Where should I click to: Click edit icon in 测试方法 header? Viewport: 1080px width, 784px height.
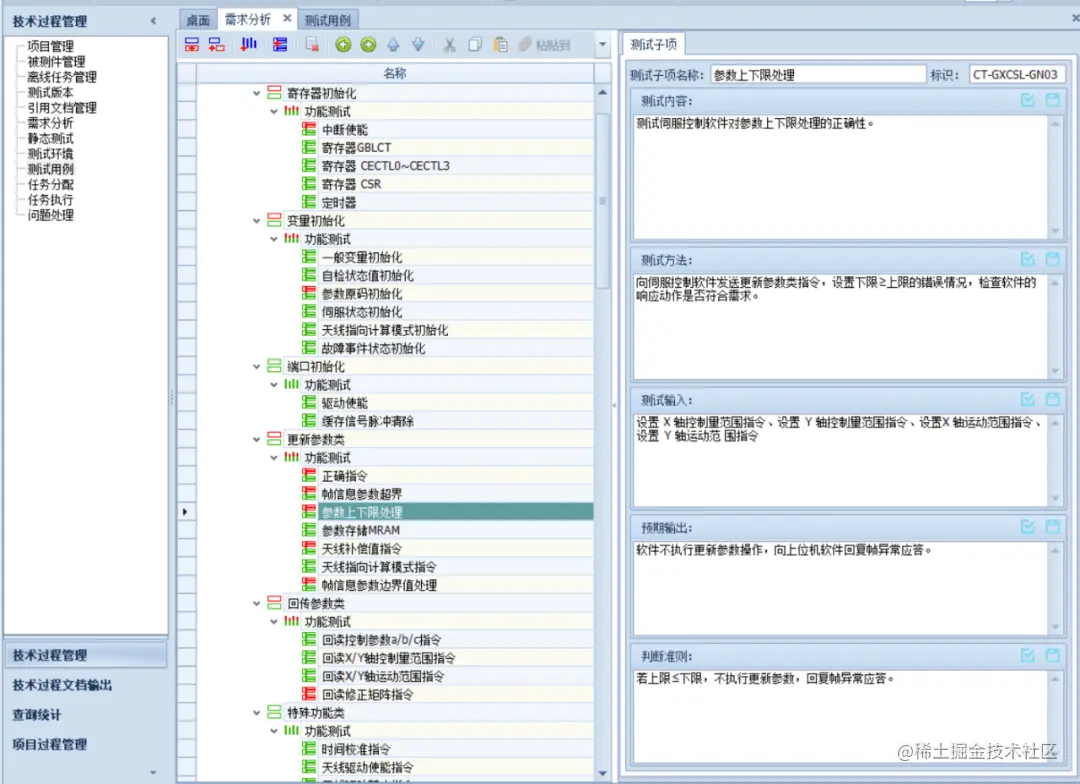1028,260
